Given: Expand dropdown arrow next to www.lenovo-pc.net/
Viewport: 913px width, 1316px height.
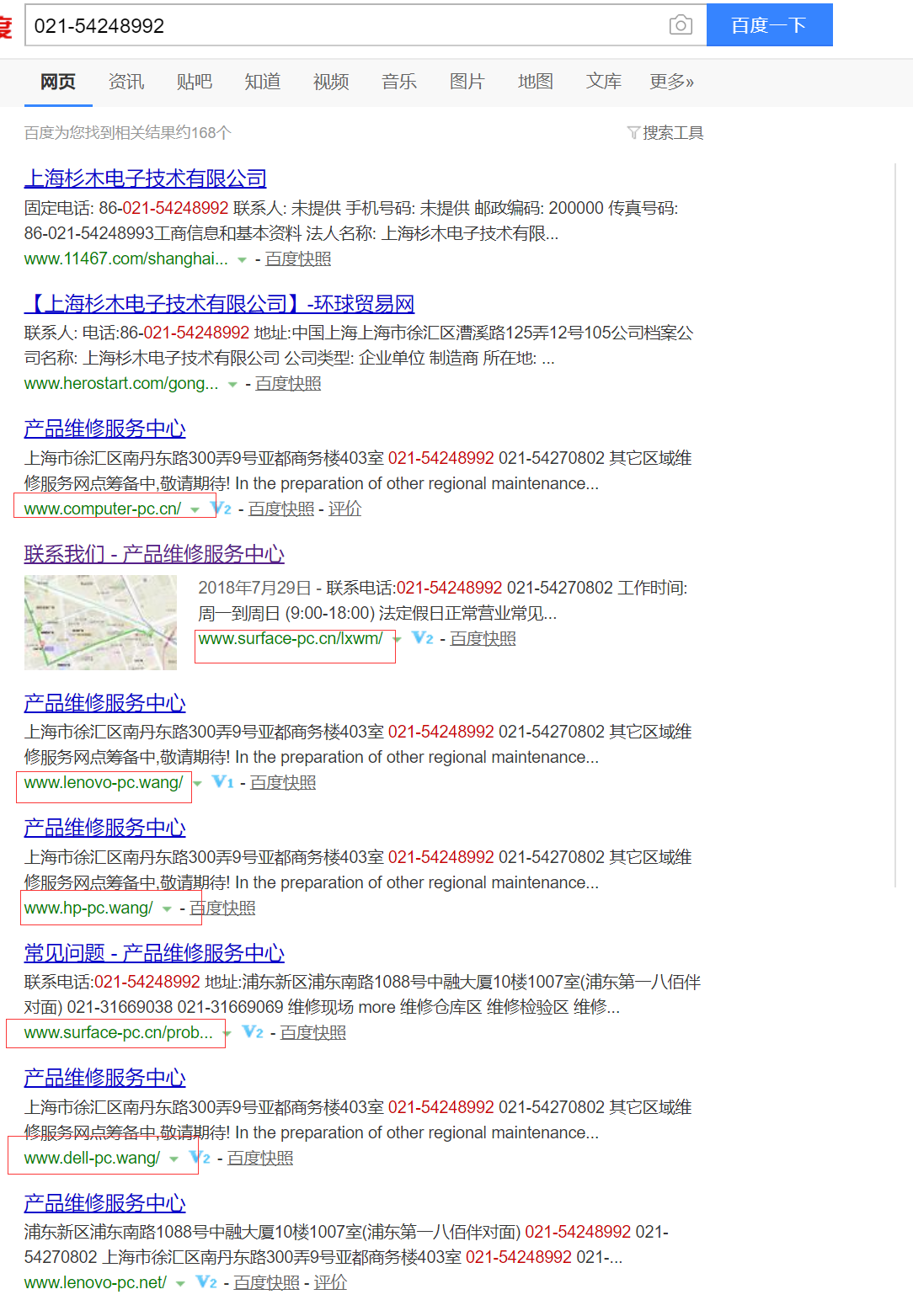Looking at the screenshot, I should 180,1284.
